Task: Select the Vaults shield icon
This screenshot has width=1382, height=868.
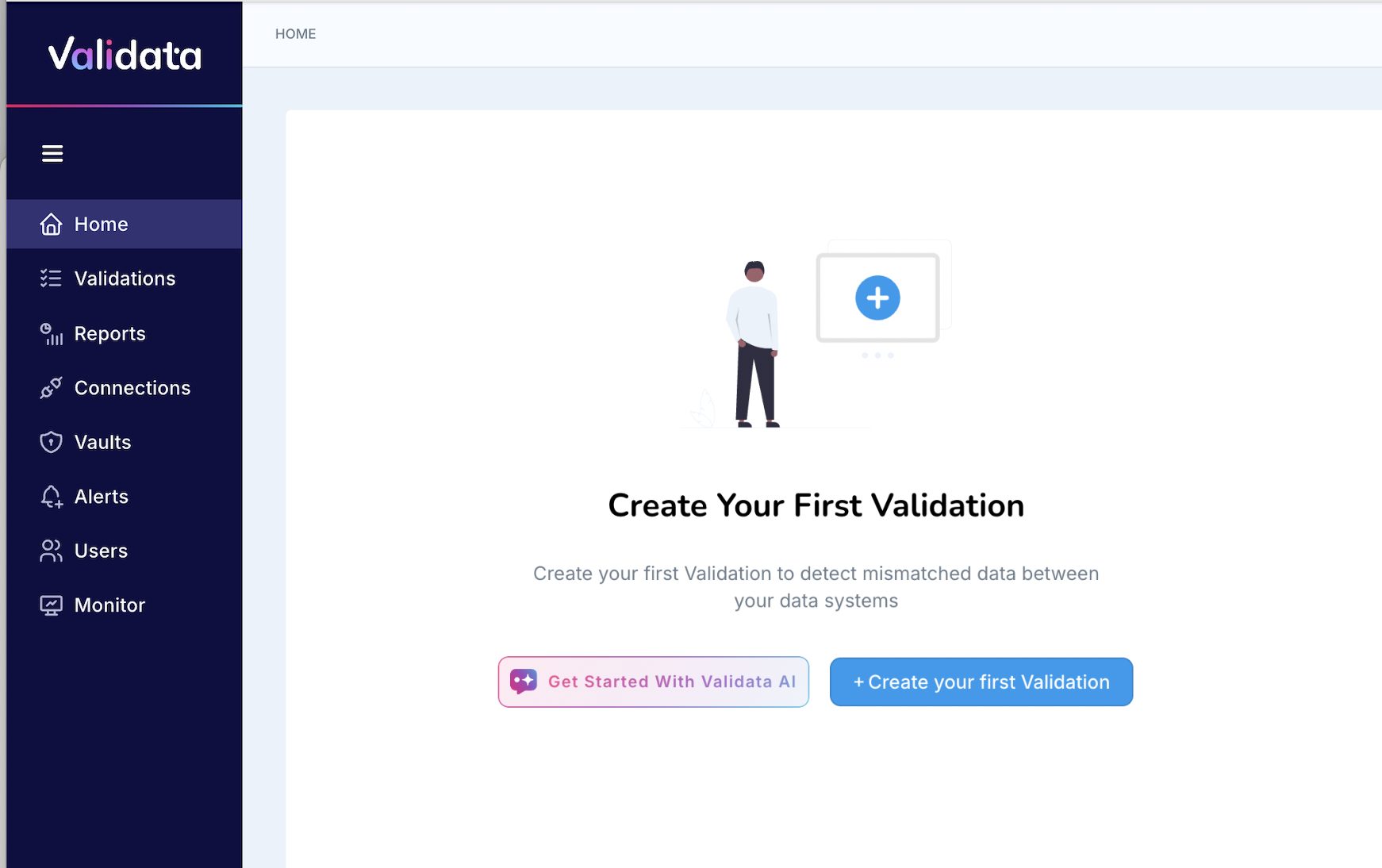Action: coord(51,442)
